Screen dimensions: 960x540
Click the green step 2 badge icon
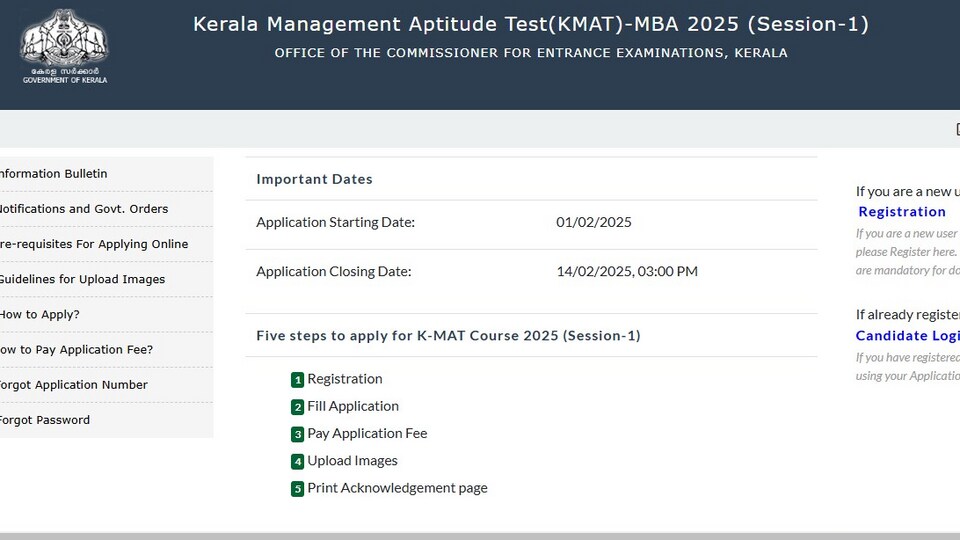298,407
